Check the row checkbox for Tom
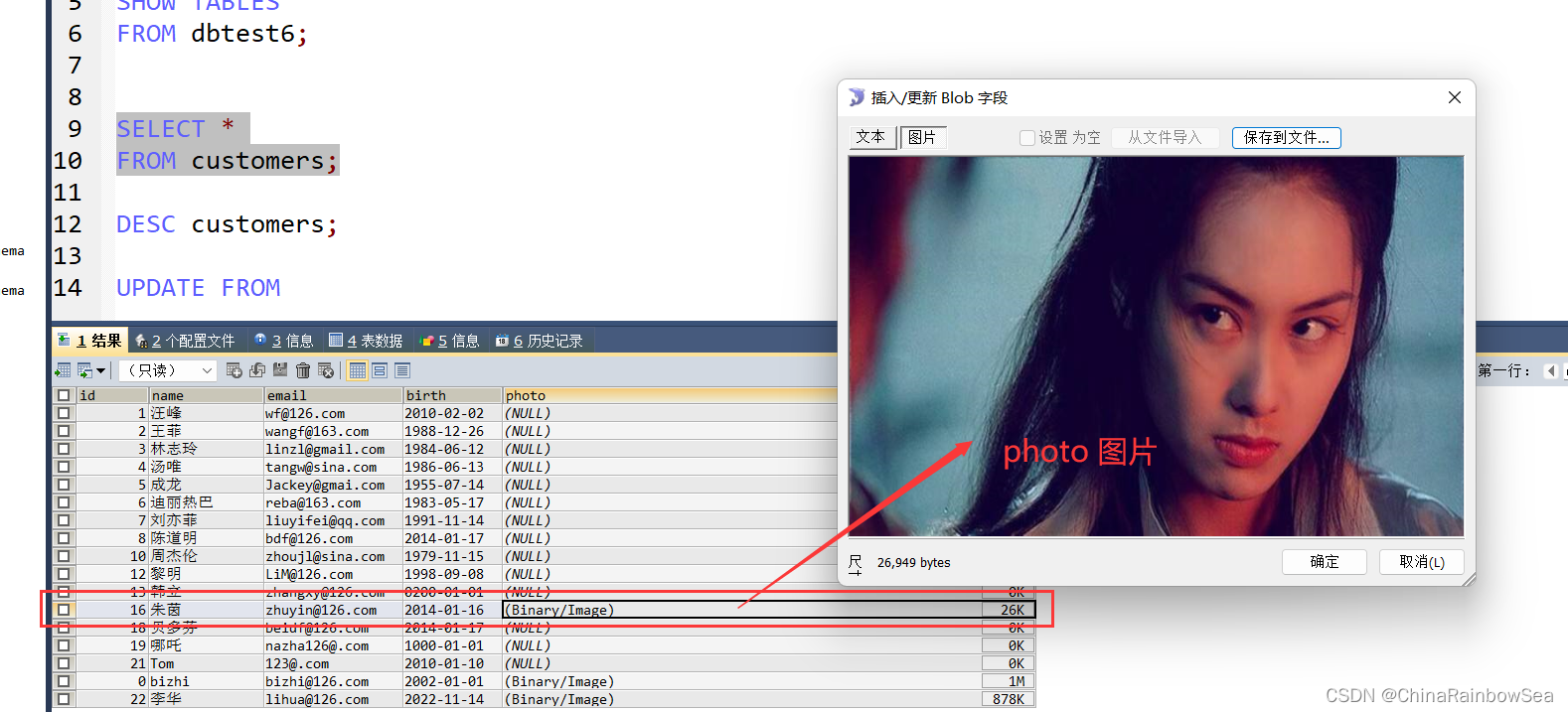 [64, 663]
